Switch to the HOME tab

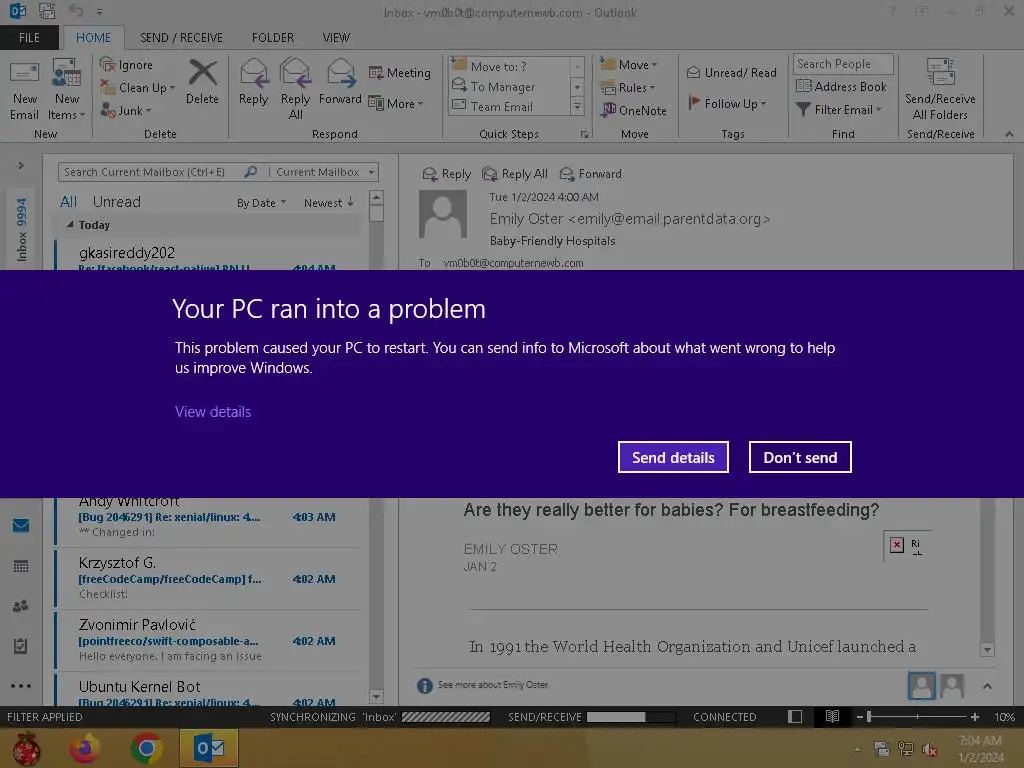[93, 37]
